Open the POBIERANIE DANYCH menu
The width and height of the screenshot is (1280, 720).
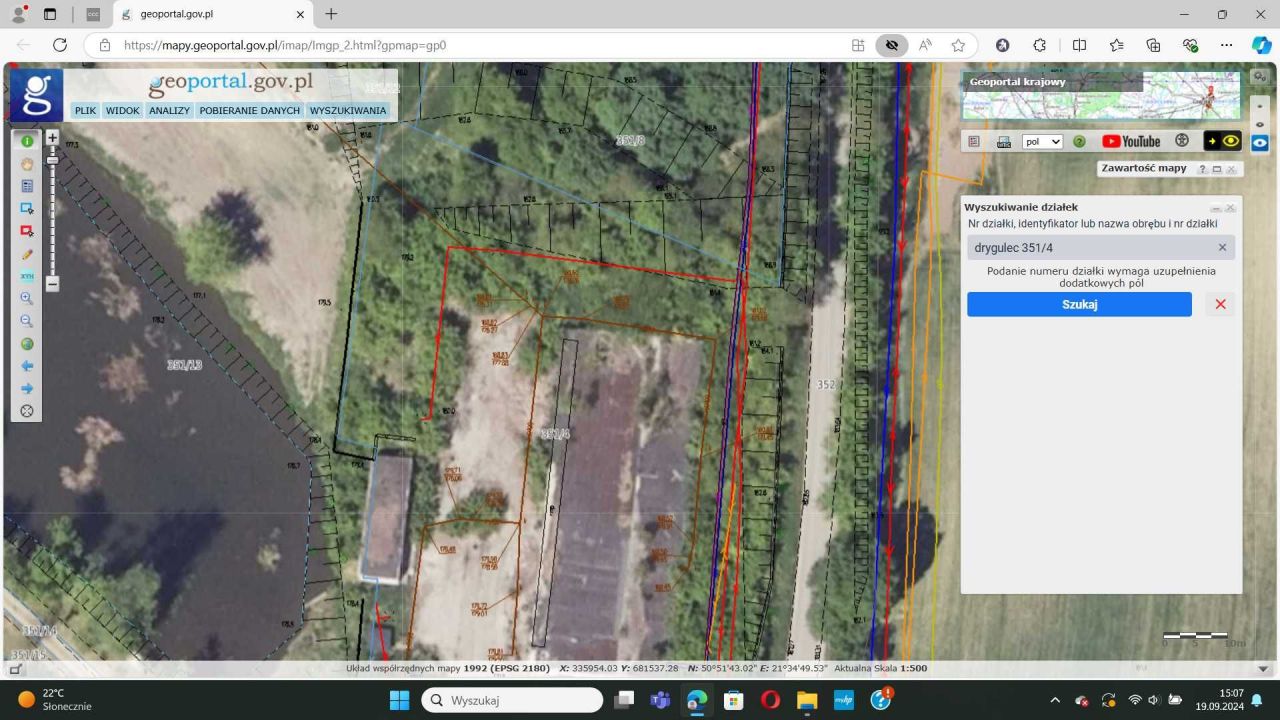[x=250, y=111]
